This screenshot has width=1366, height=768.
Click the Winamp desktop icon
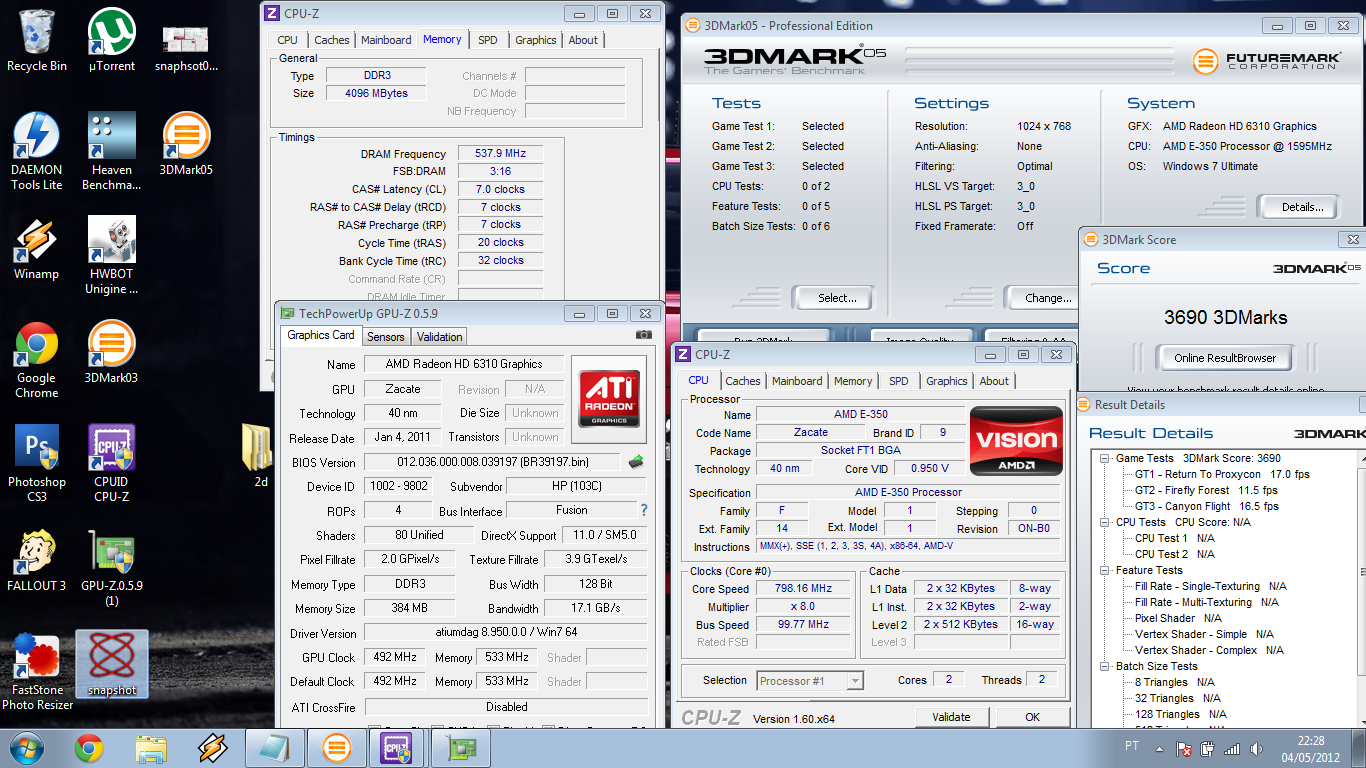[37, 248]
